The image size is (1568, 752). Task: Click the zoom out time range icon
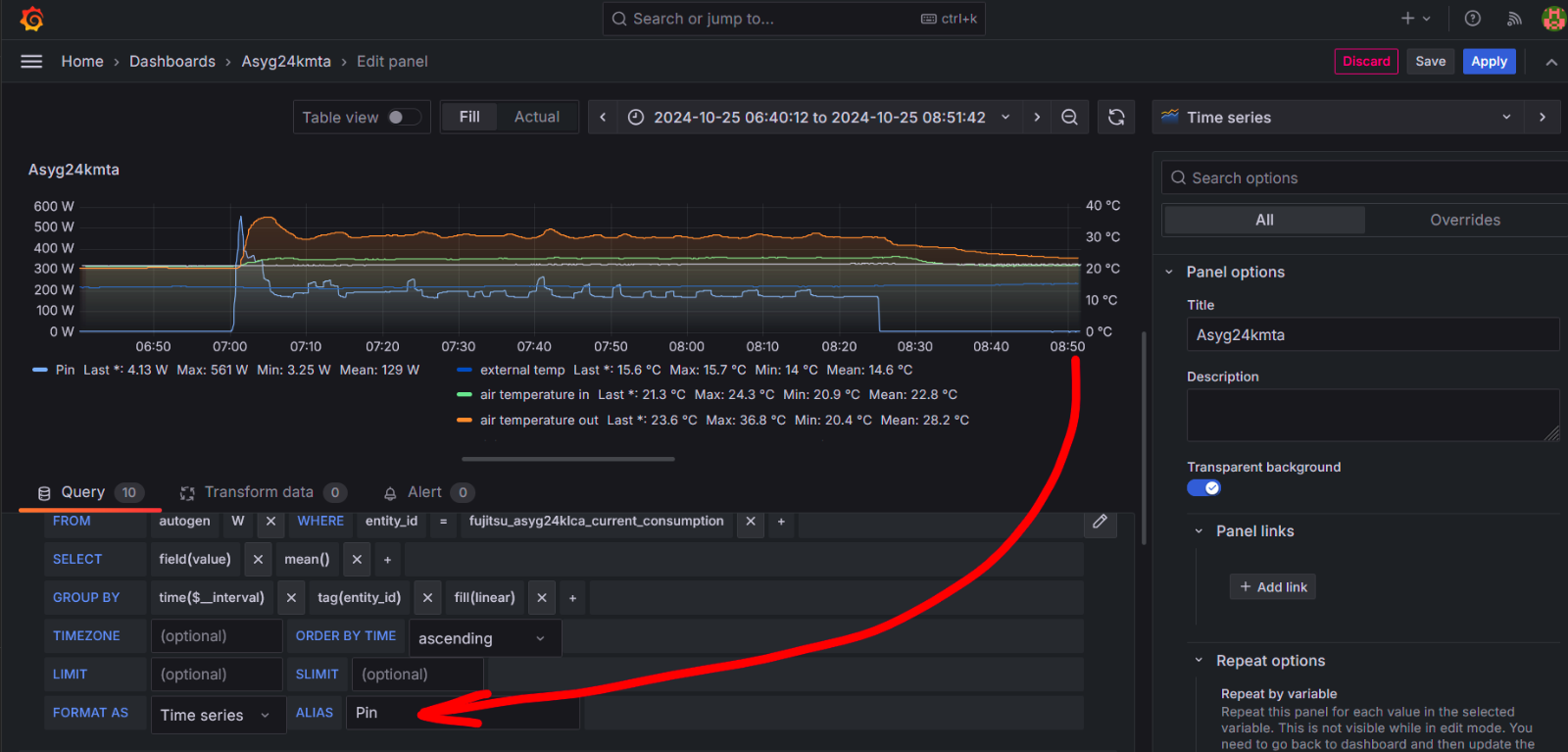click(1069, 117)
